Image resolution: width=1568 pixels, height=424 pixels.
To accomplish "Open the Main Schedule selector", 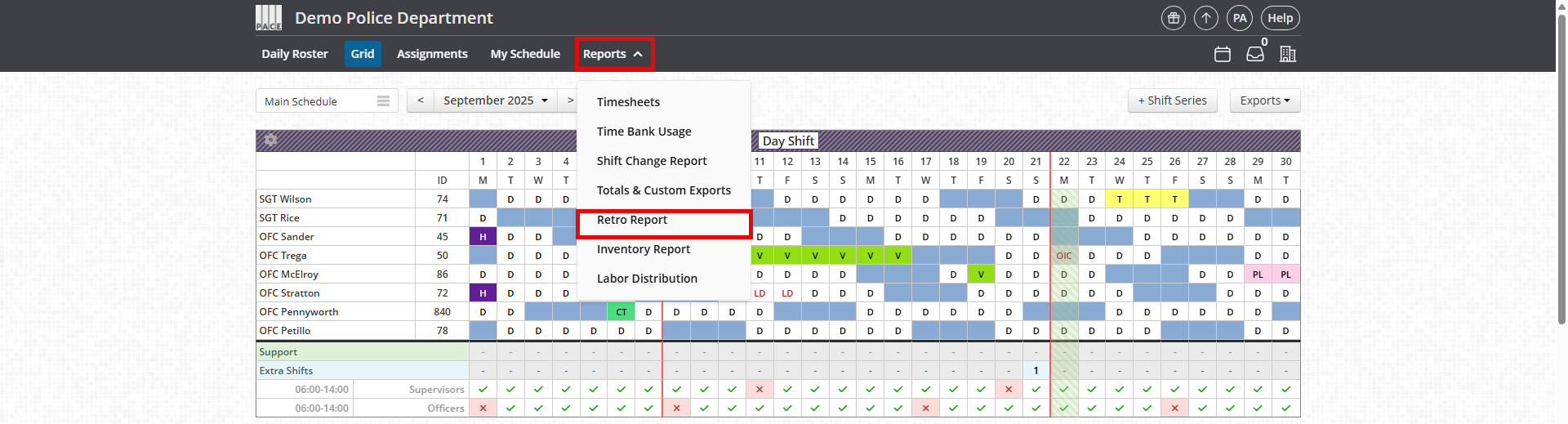I will point(327,101).
